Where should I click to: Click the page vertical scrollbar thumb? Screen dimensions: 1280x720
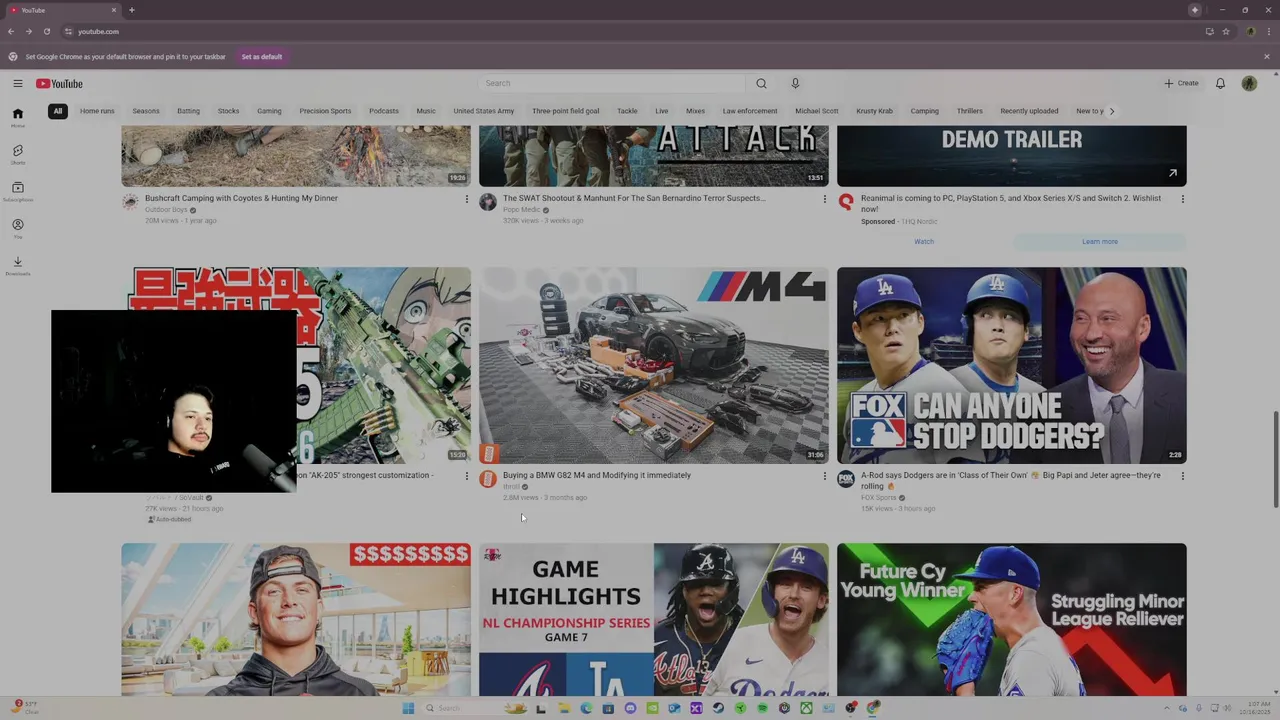tap(1274, 459)
